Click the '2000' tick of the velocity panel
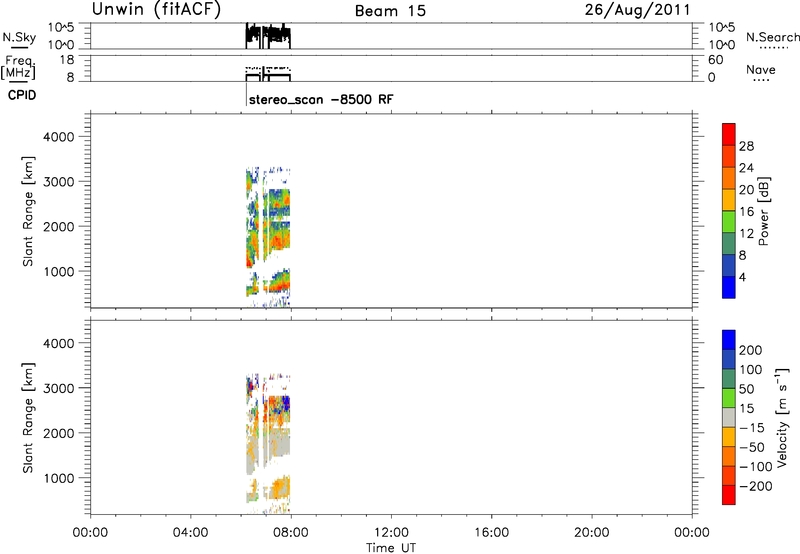Image resolution: width=800 pixels, height=554 pixels. 58,433
